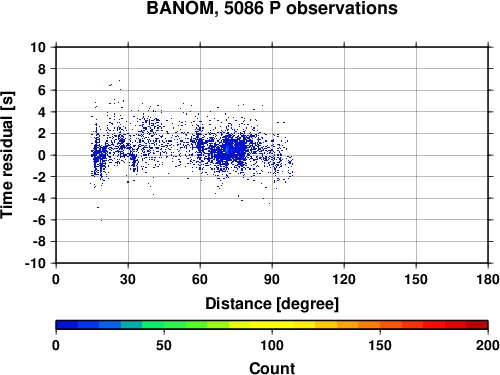Click colorbar tick label "100"

(272, 345)
